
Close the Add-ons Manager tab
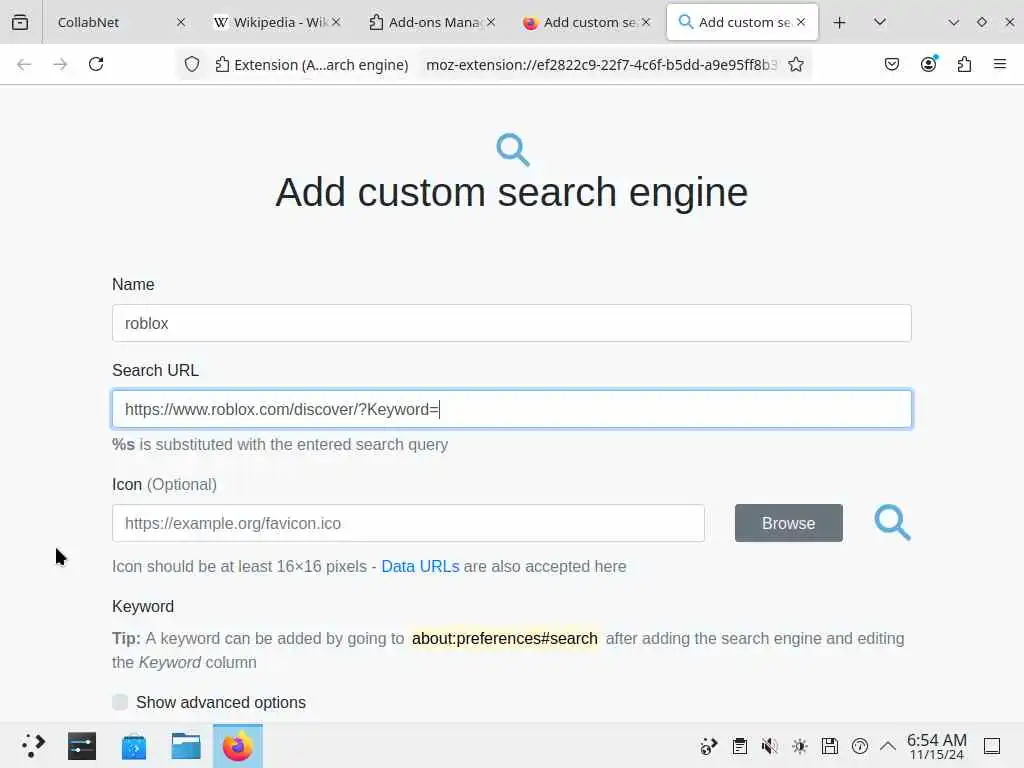(x=490, y=22)
